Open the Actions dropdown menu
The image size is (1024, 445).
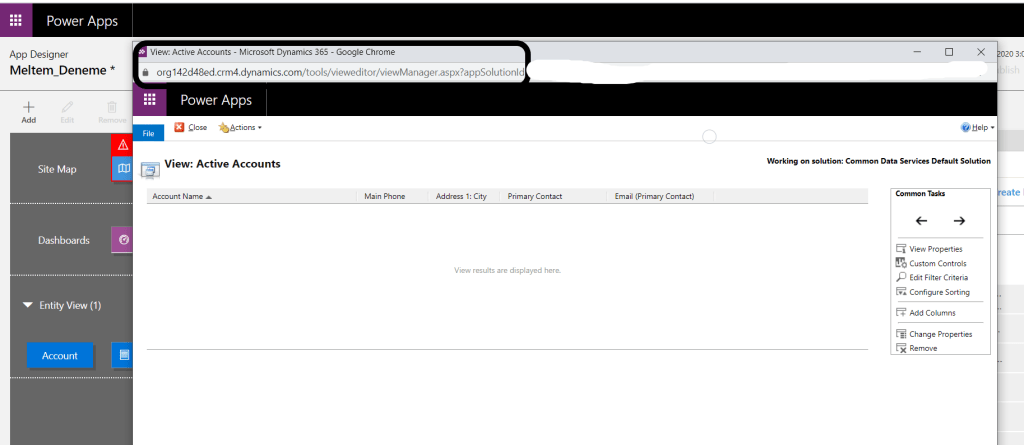(x=240, y=128)
